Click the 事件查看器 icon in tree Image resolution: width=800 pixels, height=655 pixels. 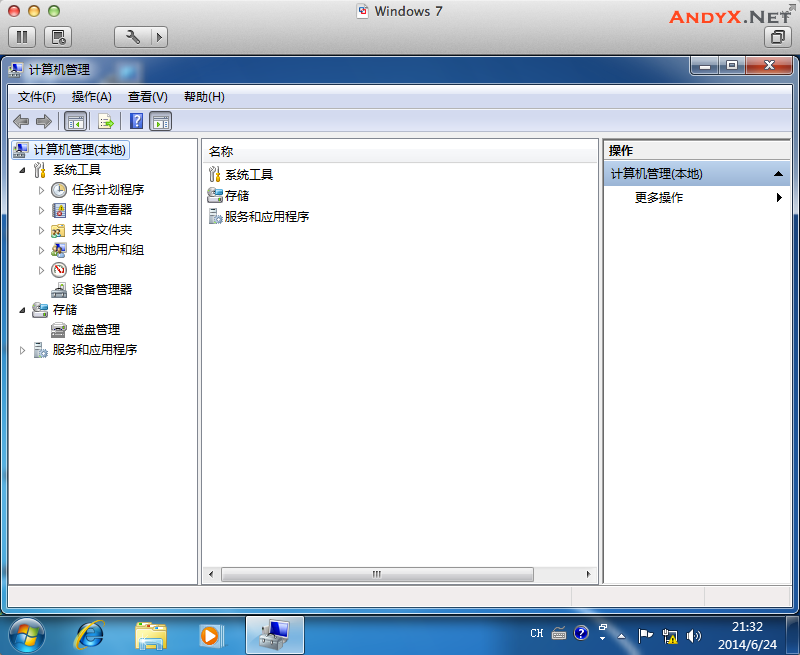coord(59,210)
